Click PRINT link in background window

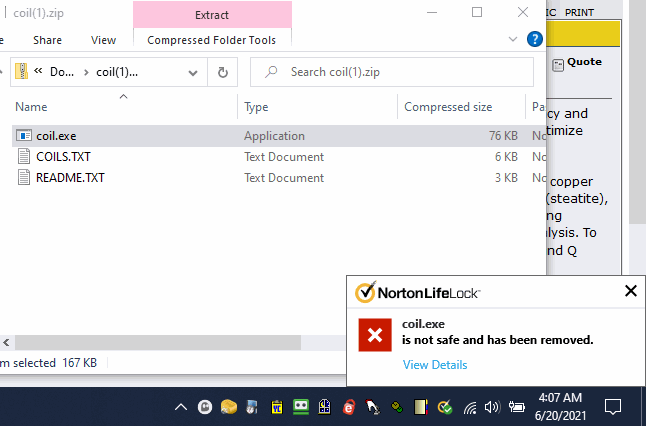click(x=579, y=12)
